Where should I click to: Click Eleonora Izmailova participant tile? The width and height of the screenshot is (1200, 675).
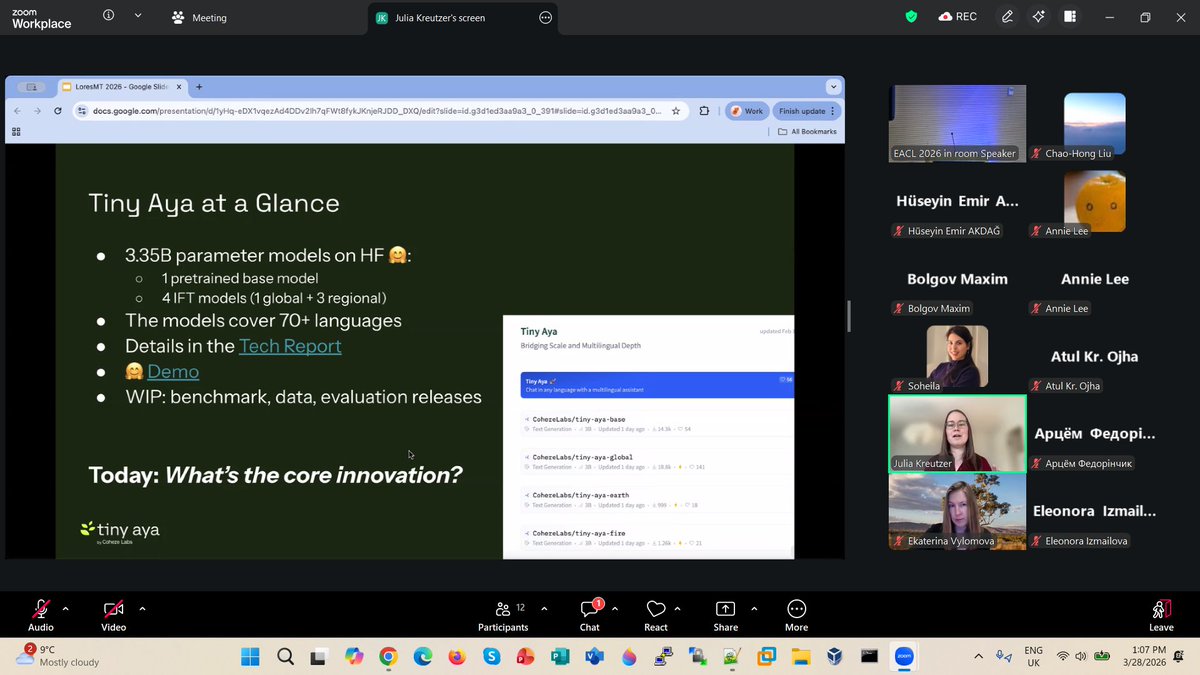[1094, 511]
